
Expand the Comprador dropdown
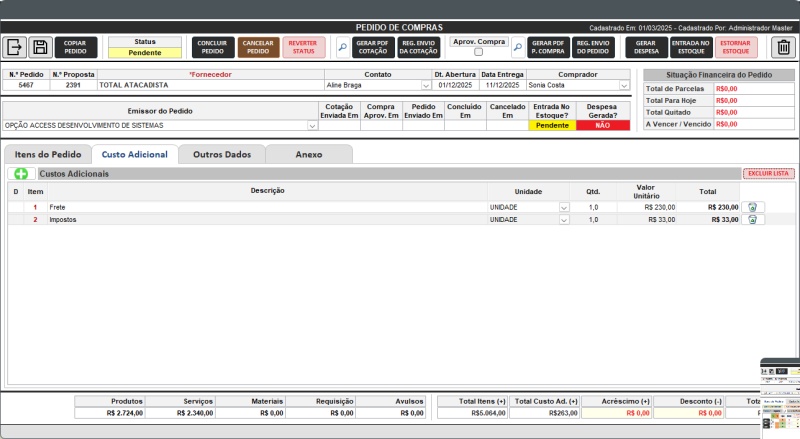tap(624, 86)
